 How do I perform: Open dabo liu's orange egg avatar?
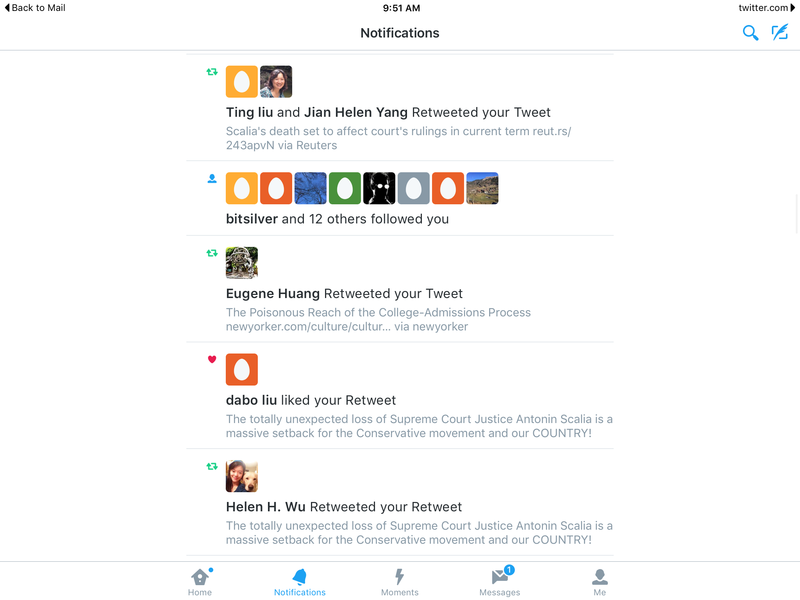pyautogui.click(x=242, y=369)
